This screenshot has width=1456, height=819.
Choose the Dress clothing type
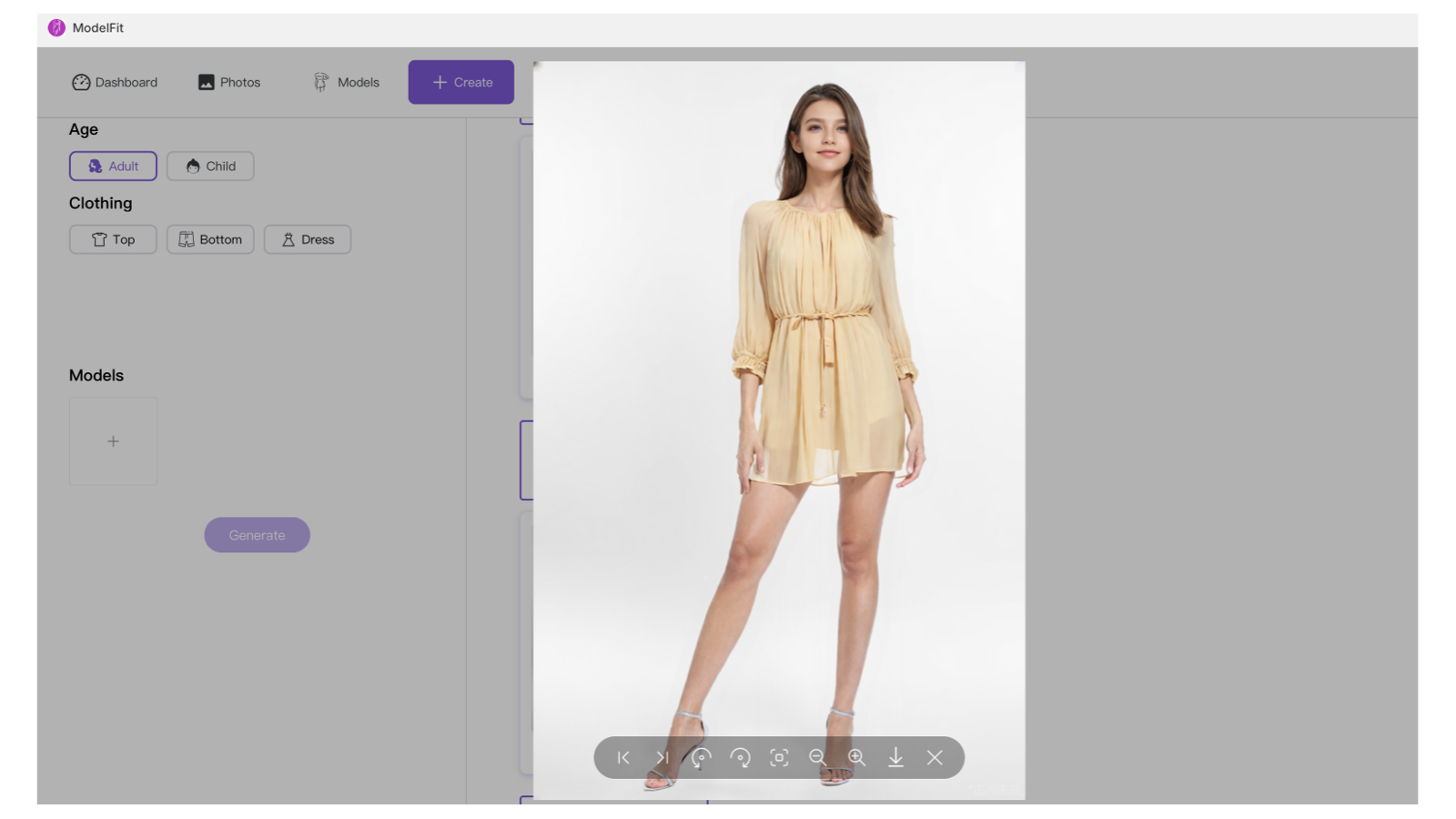[307, 239]
